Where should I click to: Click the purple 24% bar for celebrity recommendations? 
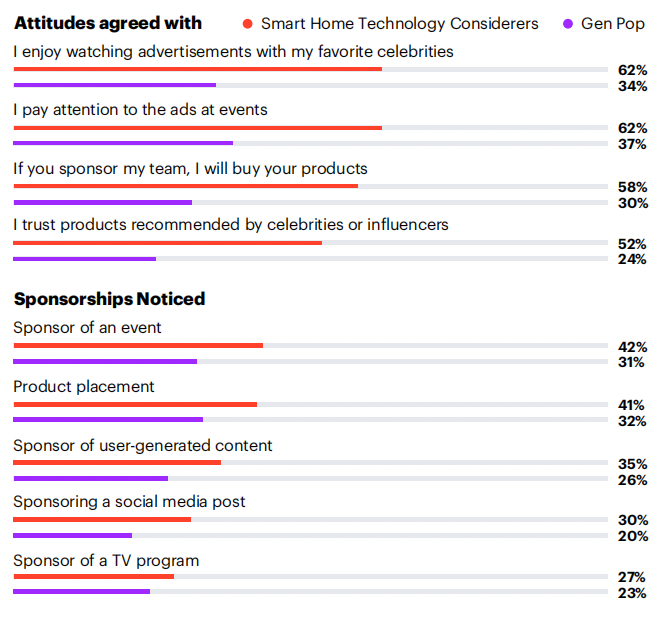pyautogui.click(x=85, y=259)
